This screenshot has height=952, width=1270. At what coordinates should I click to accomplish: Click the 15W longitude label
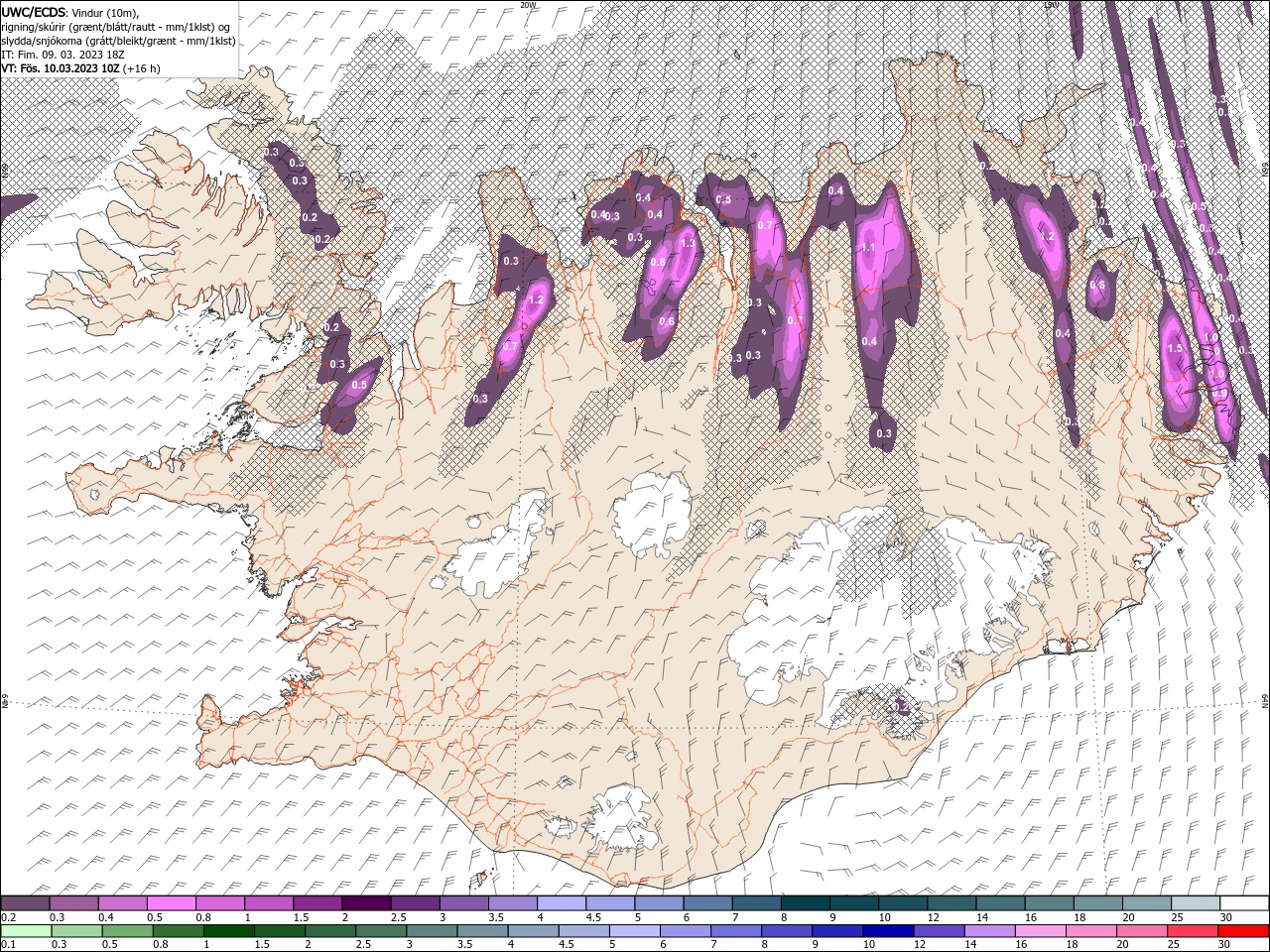[1051, 5]
